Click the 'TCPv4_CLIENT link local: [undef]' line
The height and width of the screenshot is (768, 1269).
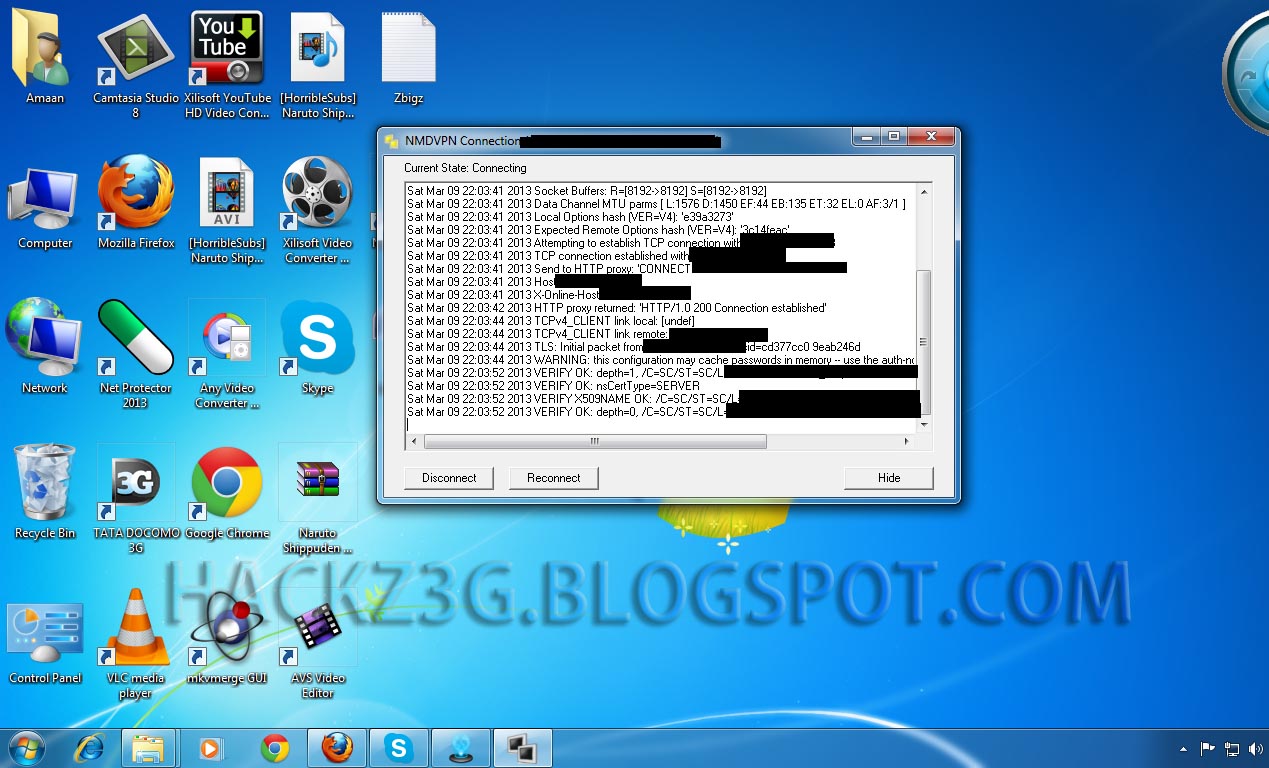click(x=551, y=321)
